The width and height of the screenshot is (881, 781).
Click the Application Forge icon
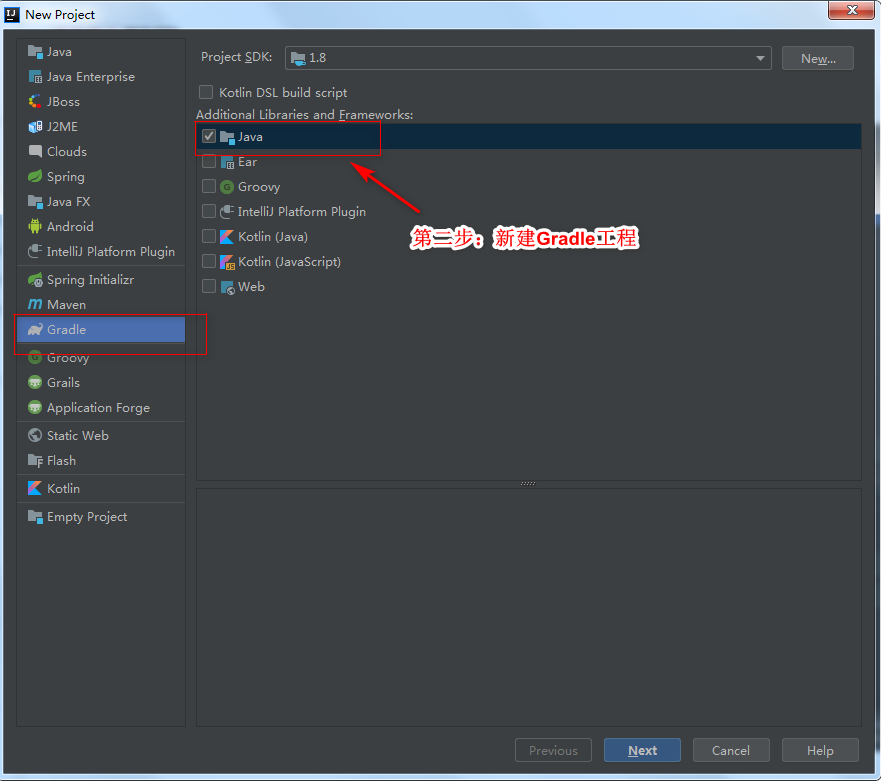(35, 408)
